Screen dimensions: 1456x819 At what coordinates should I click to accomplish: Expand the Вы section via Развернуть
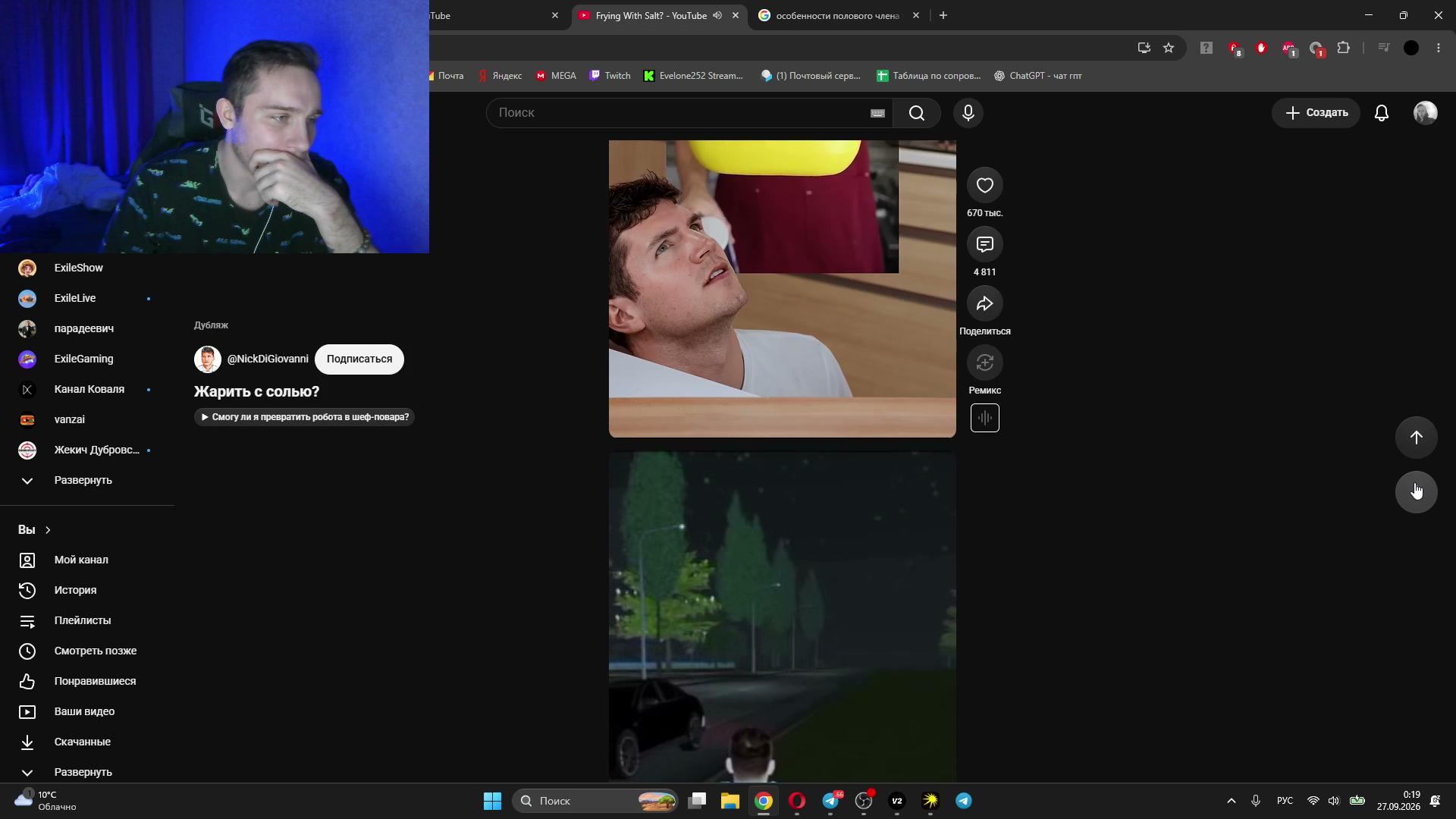83,772
